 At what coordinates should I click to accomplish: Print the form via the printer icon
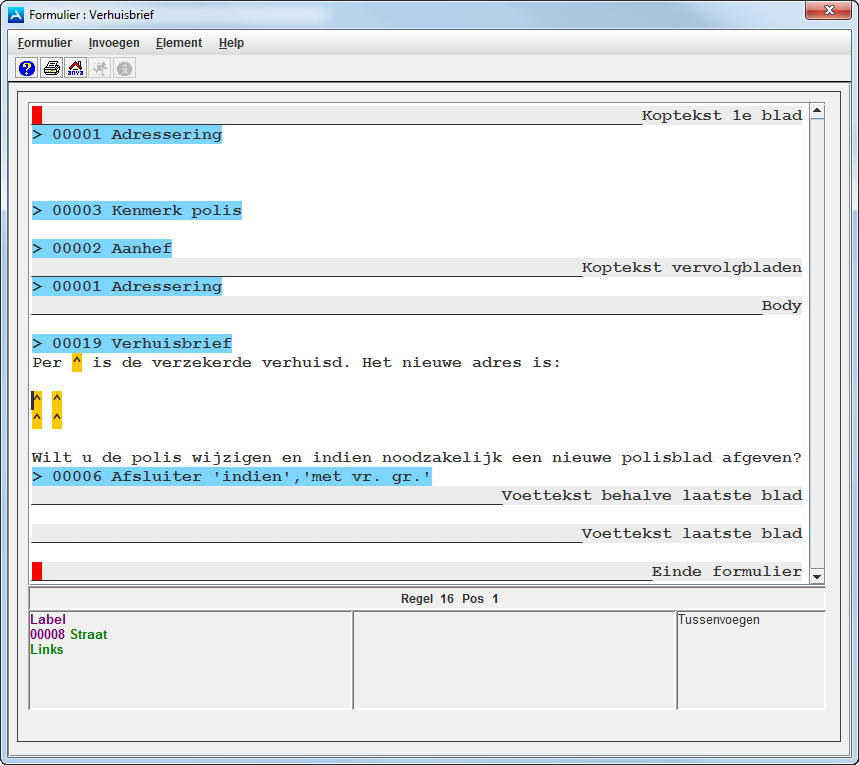click(x=50, y=67)
